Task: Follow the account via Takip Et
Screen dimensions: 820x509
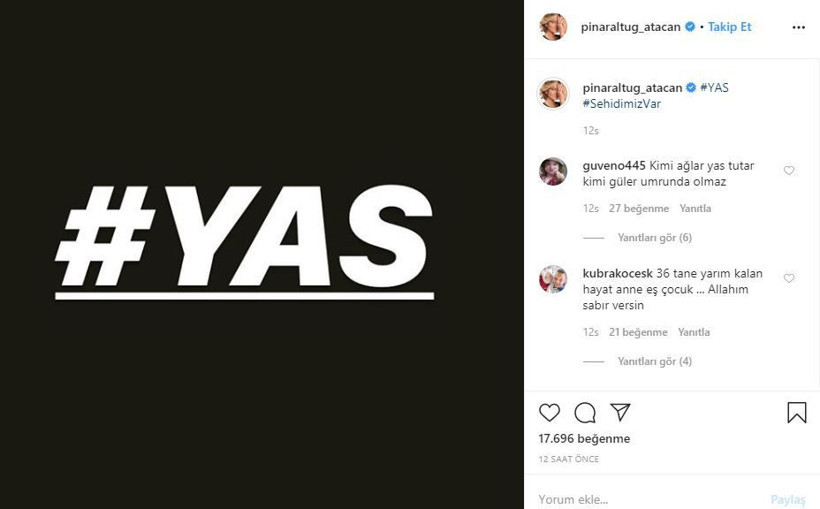Action: coord(730,27)
